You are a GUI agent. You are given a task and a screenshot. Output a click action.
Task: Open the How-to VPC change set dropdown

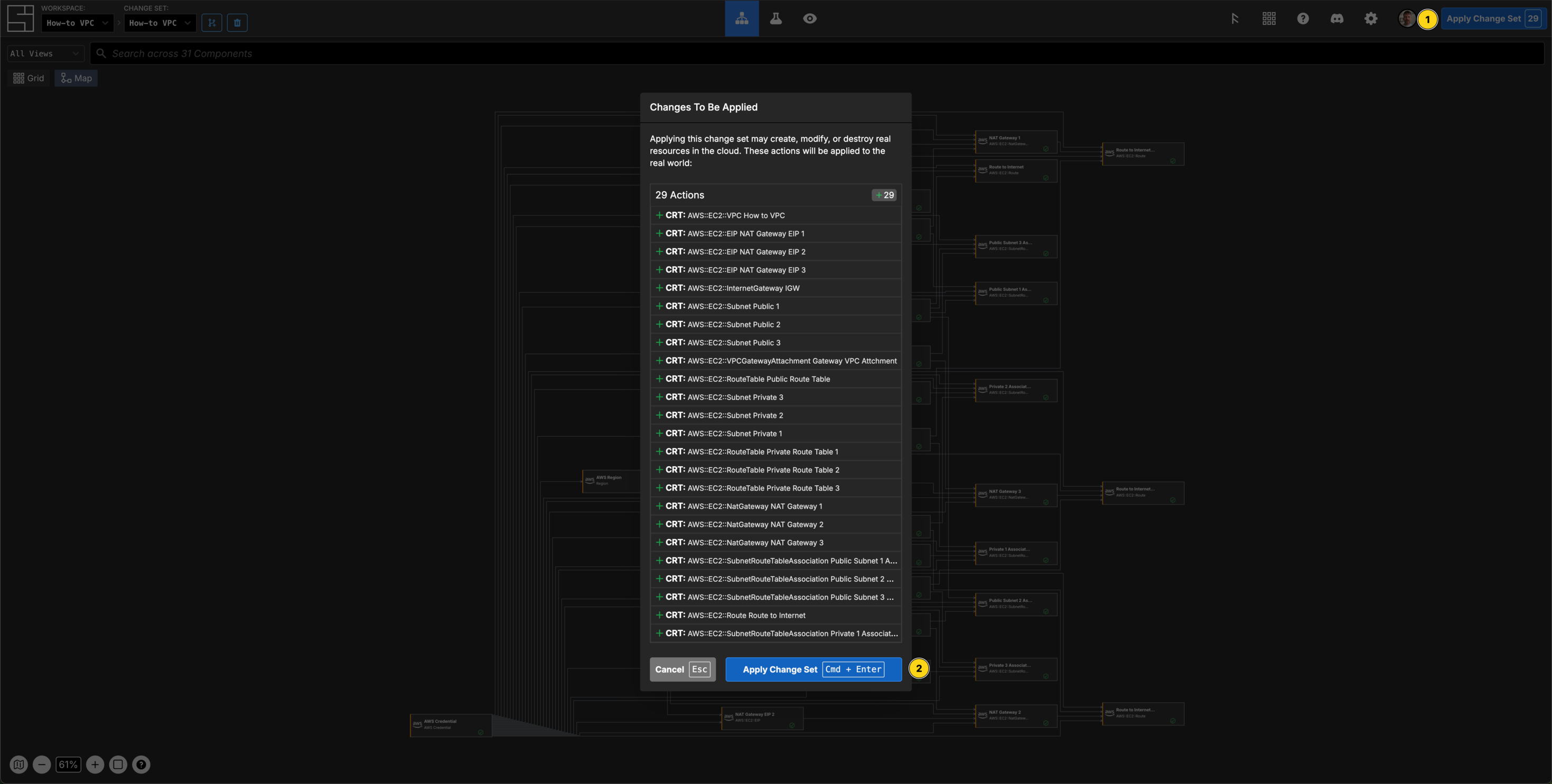pos(160,23)
